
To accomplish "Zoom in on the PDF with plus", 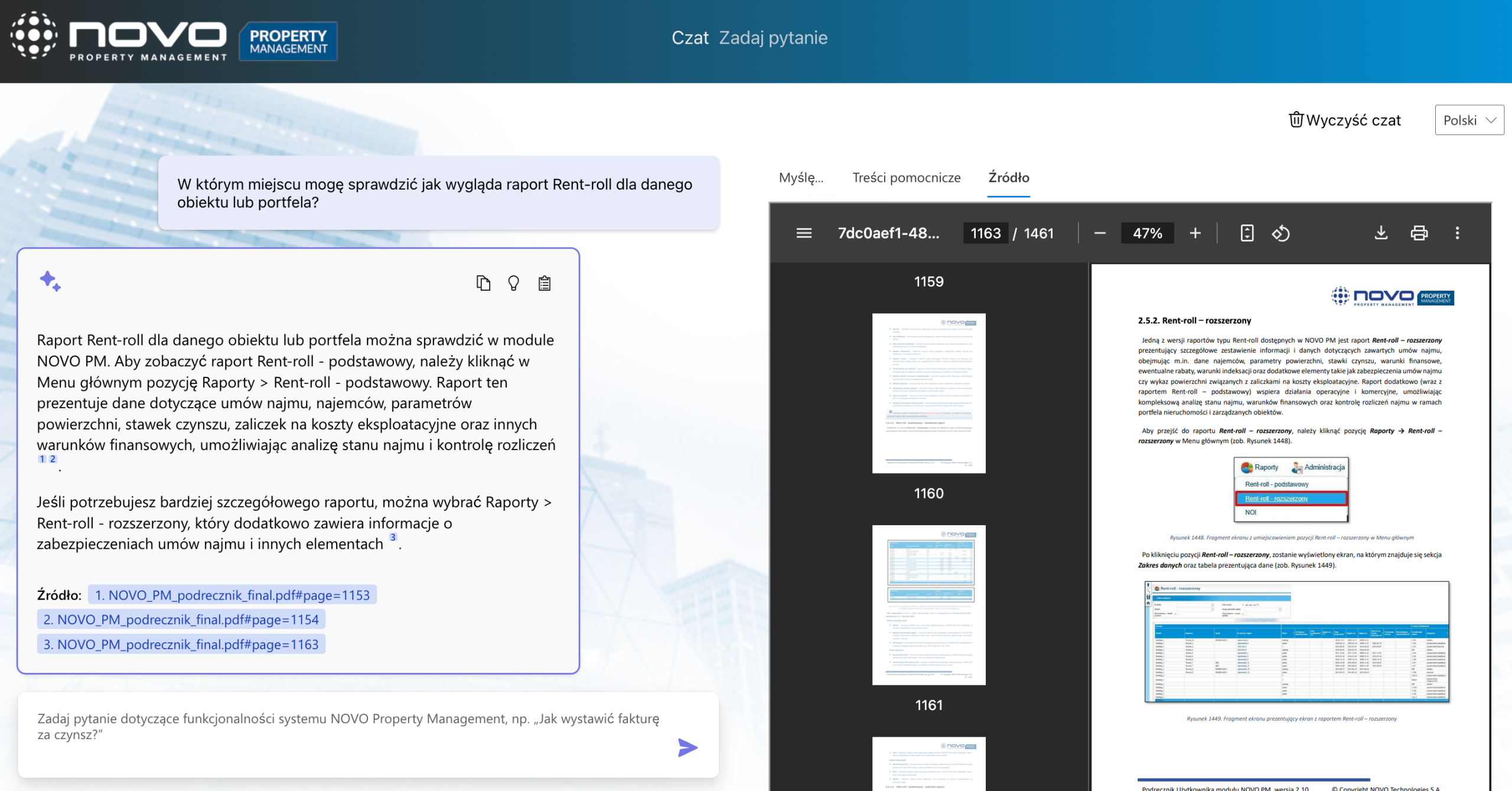I will click(1195, 233).
